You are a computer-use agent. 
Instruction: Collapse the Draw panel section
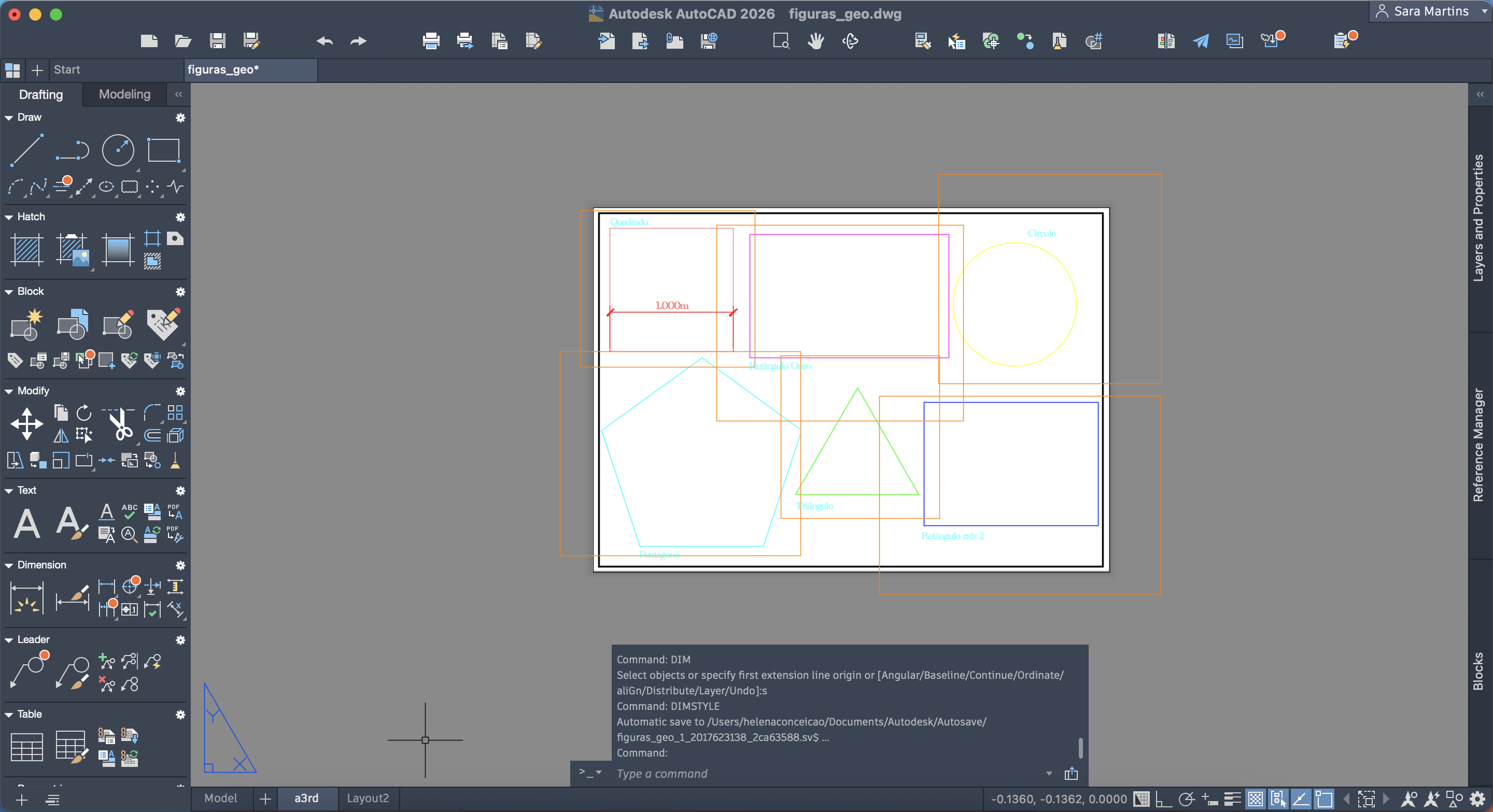pyautogui.click(x=9, y=118)
